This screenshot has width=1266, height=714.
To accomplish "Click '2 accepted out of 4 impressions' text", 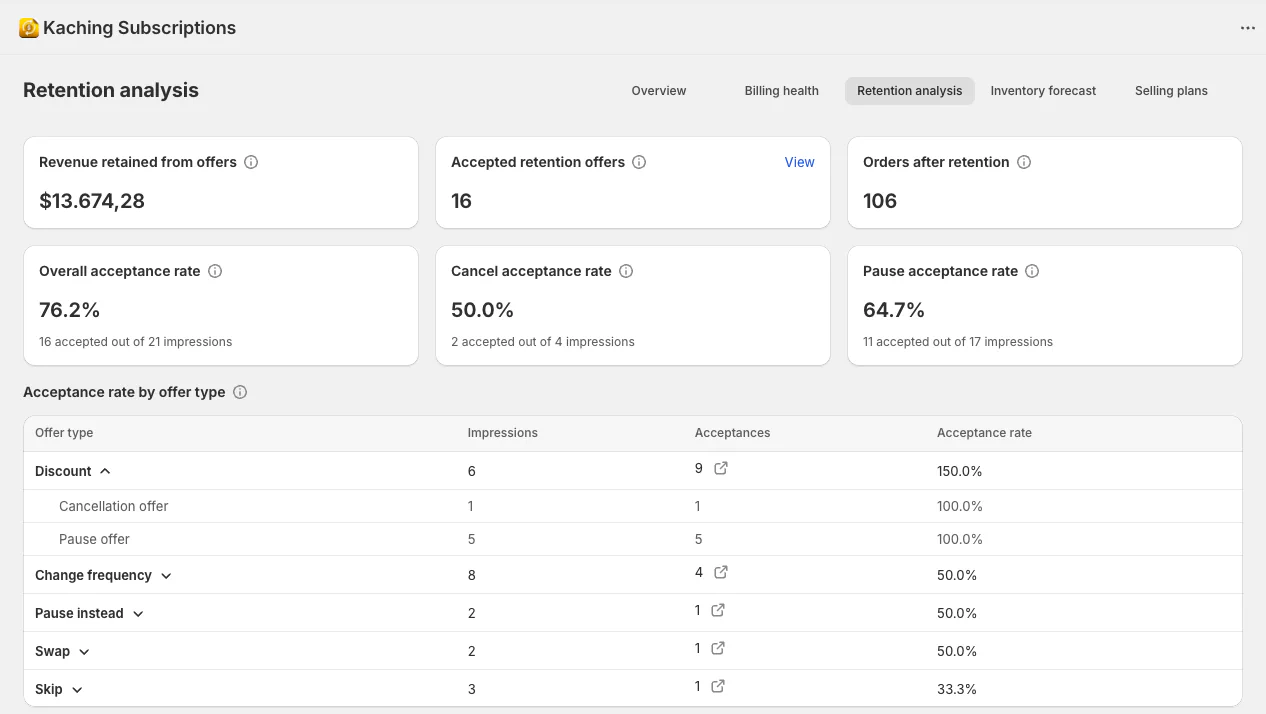I will [x=543, y=342].
